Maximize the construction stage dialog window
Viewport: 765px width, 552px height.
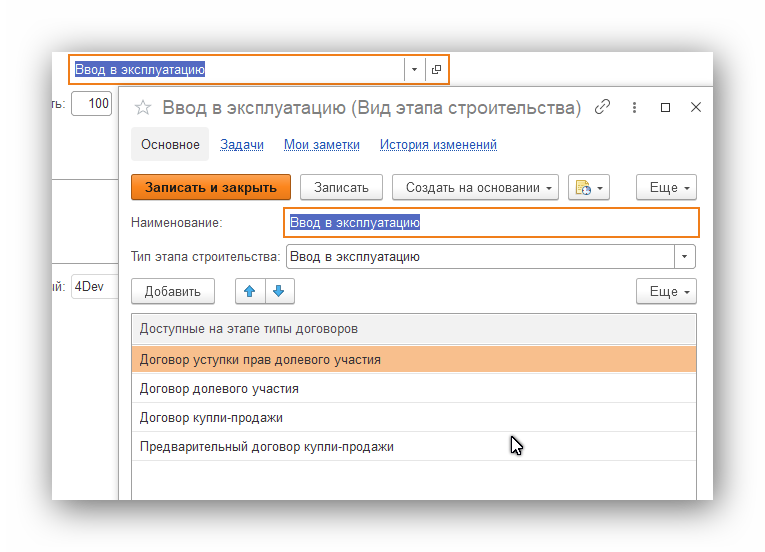[x=666, y=108]
